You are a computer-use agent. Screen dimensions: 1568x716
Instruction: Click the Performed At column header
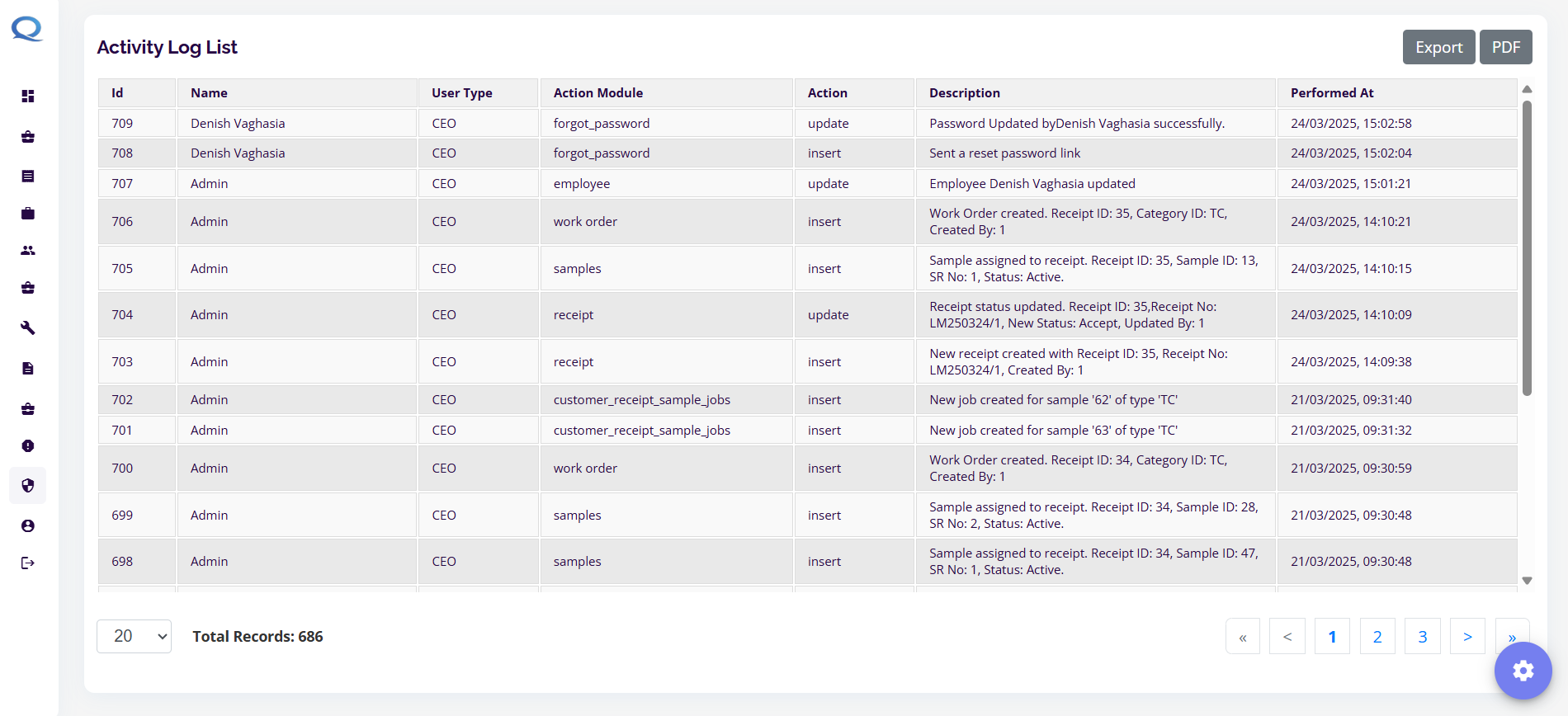[x=1332, y=93]
